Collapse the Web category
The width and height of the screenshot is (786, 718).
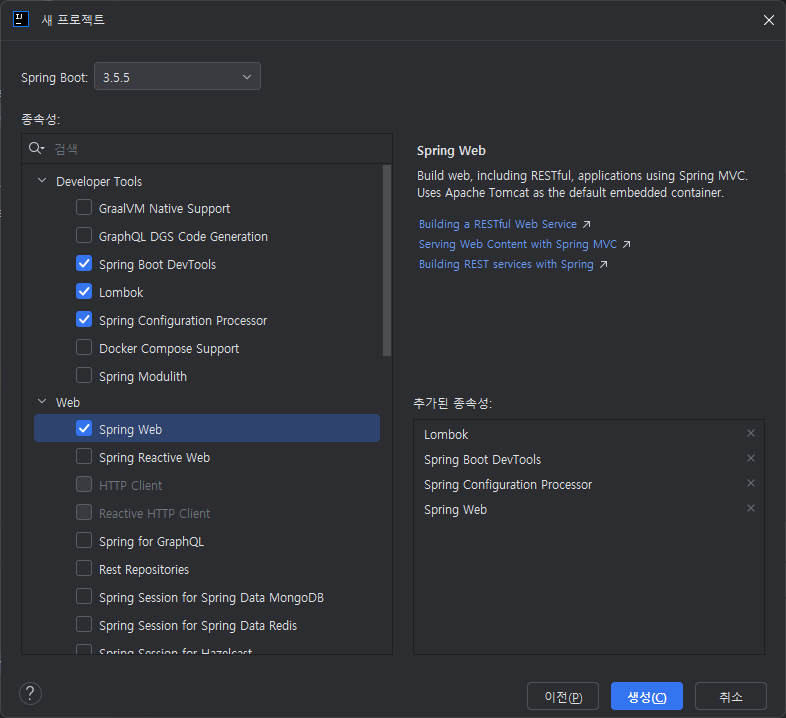42,402
